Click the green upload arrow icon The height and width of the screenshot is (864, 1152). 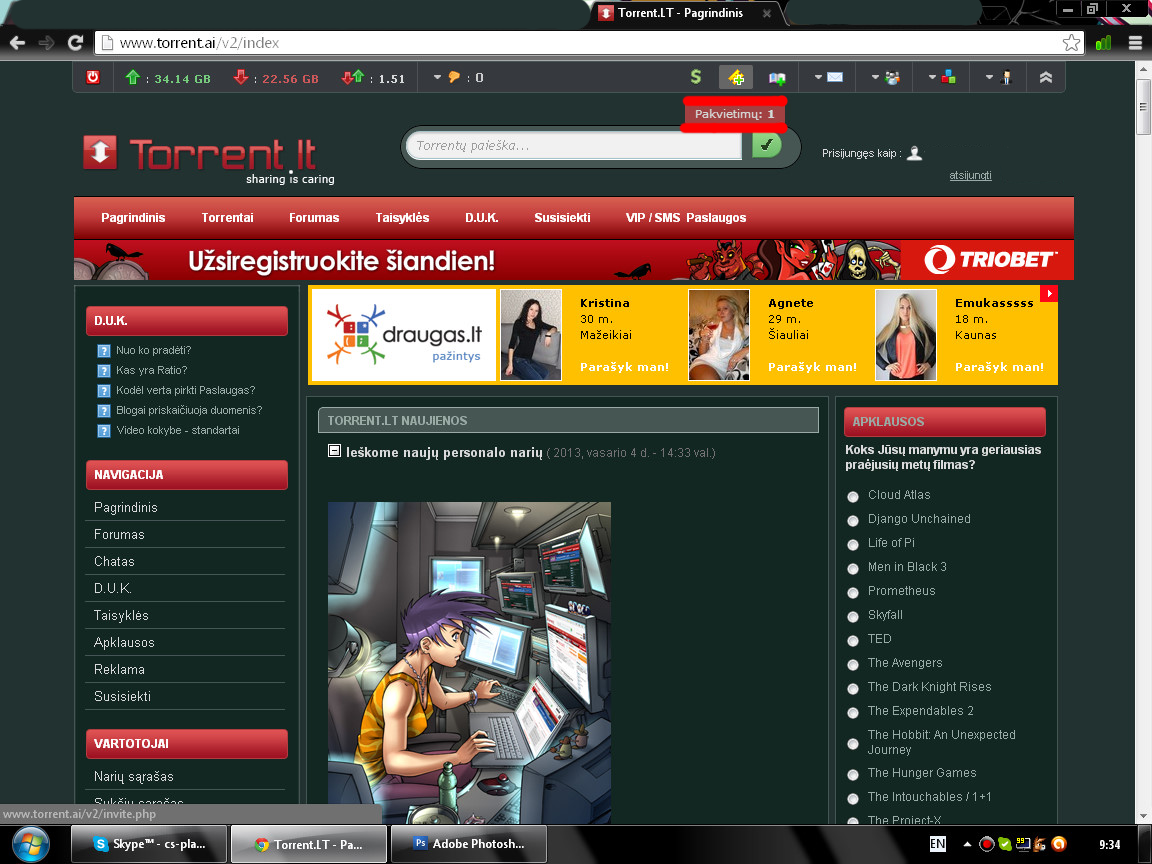pos(132,76)
